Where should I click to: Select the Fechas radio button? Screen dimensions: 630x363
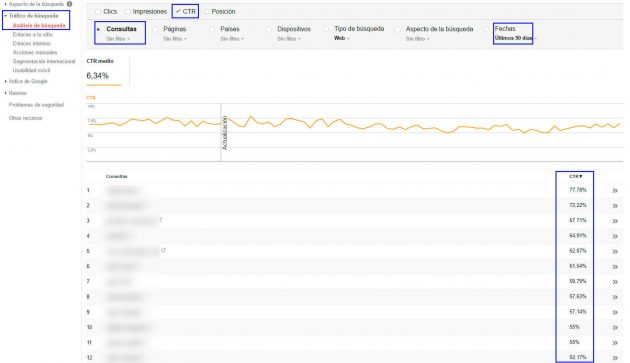pyautogui.click(x=487, y=29)
